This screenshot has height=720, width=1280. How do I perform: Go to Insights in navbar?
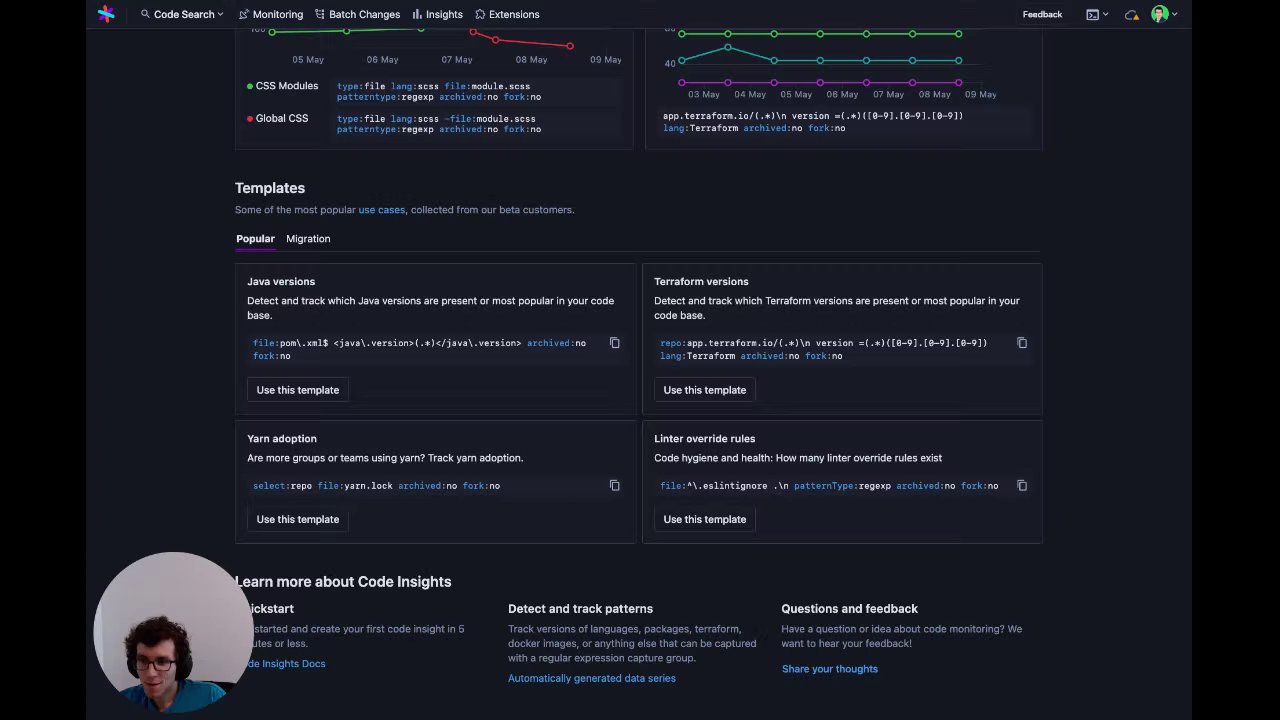437,14
